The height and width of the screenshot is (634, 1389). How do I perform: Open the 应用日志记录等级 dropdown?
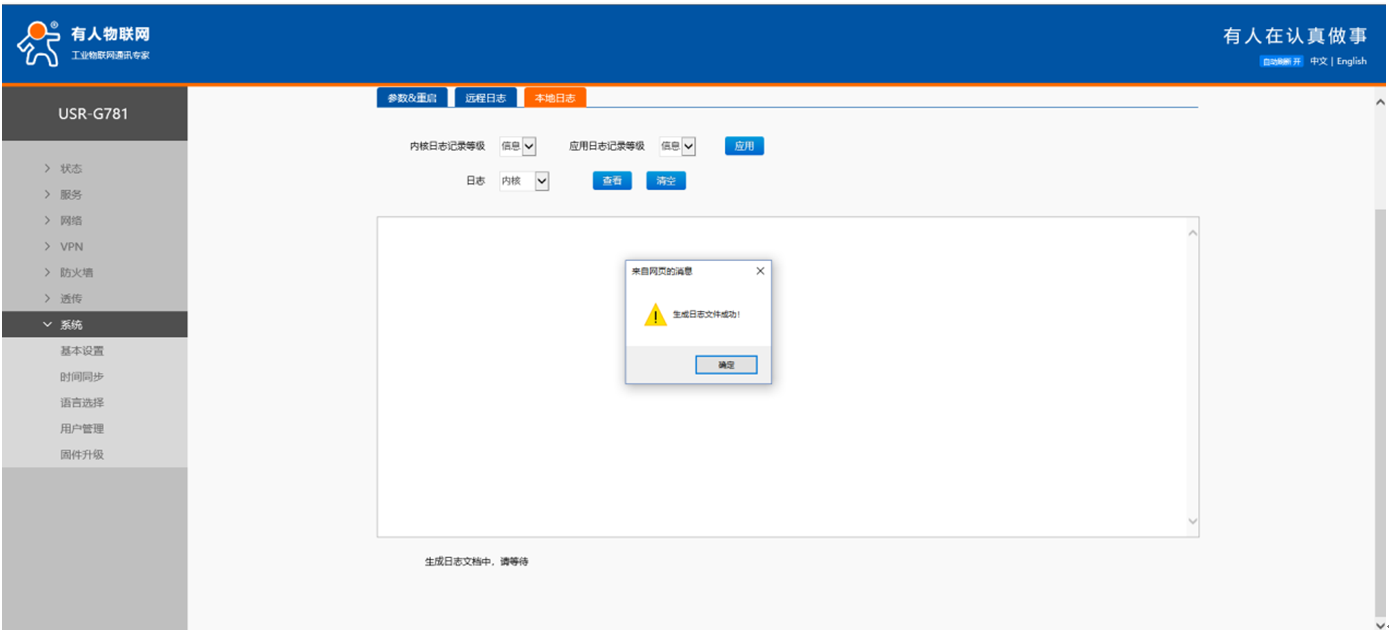click(678, 147)
